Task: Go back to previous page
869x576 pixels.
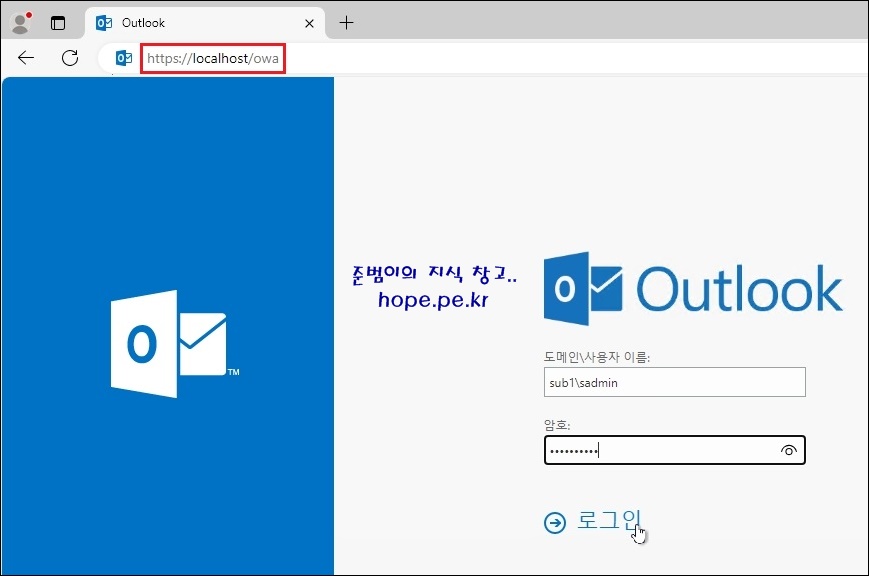Action: [x=26, y=58]
